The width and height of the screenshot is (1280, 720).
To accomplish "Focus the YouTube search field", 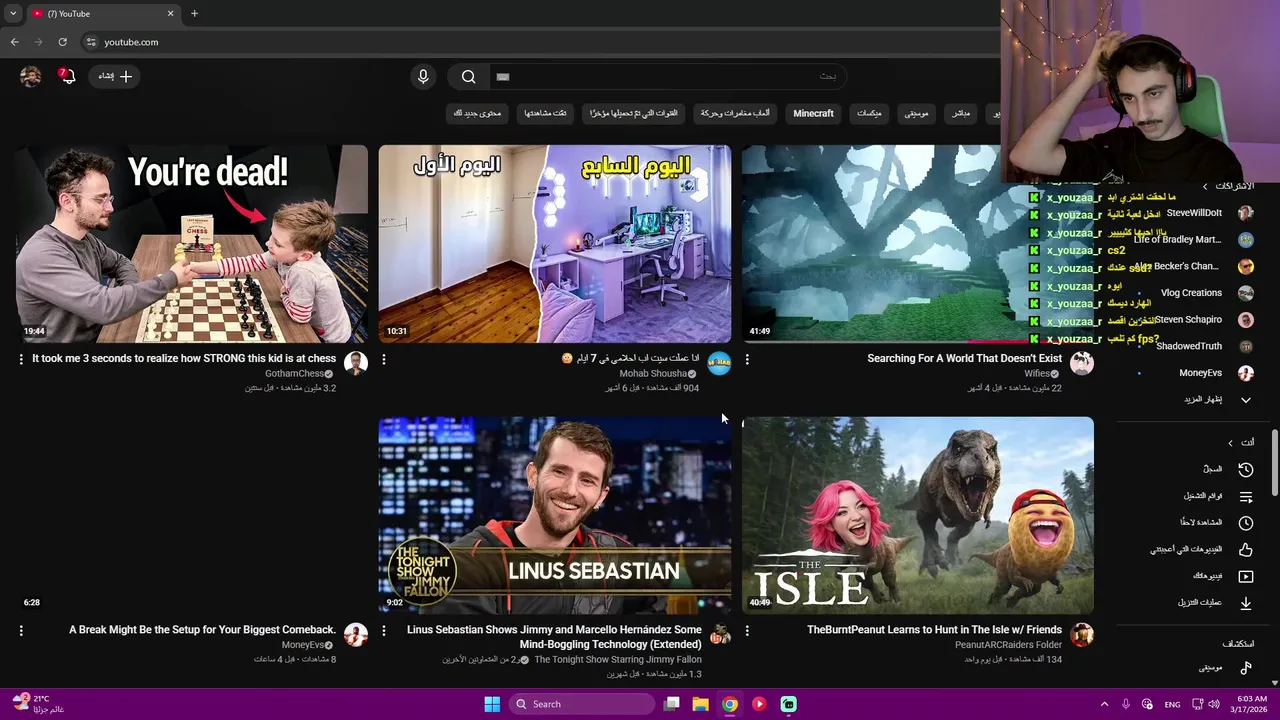I will 666,76.
